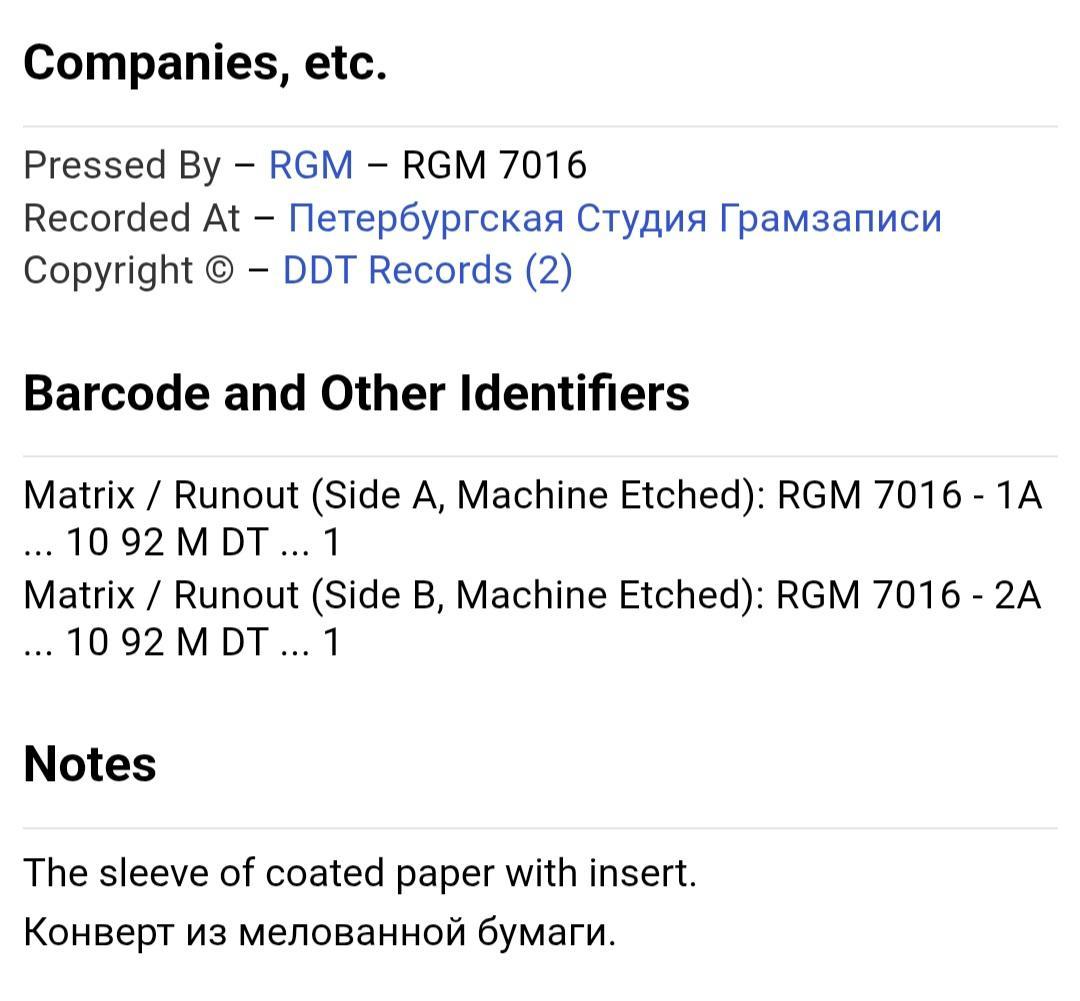Click the "RGM 7016 - 2A" runout code

click(909, 595)
